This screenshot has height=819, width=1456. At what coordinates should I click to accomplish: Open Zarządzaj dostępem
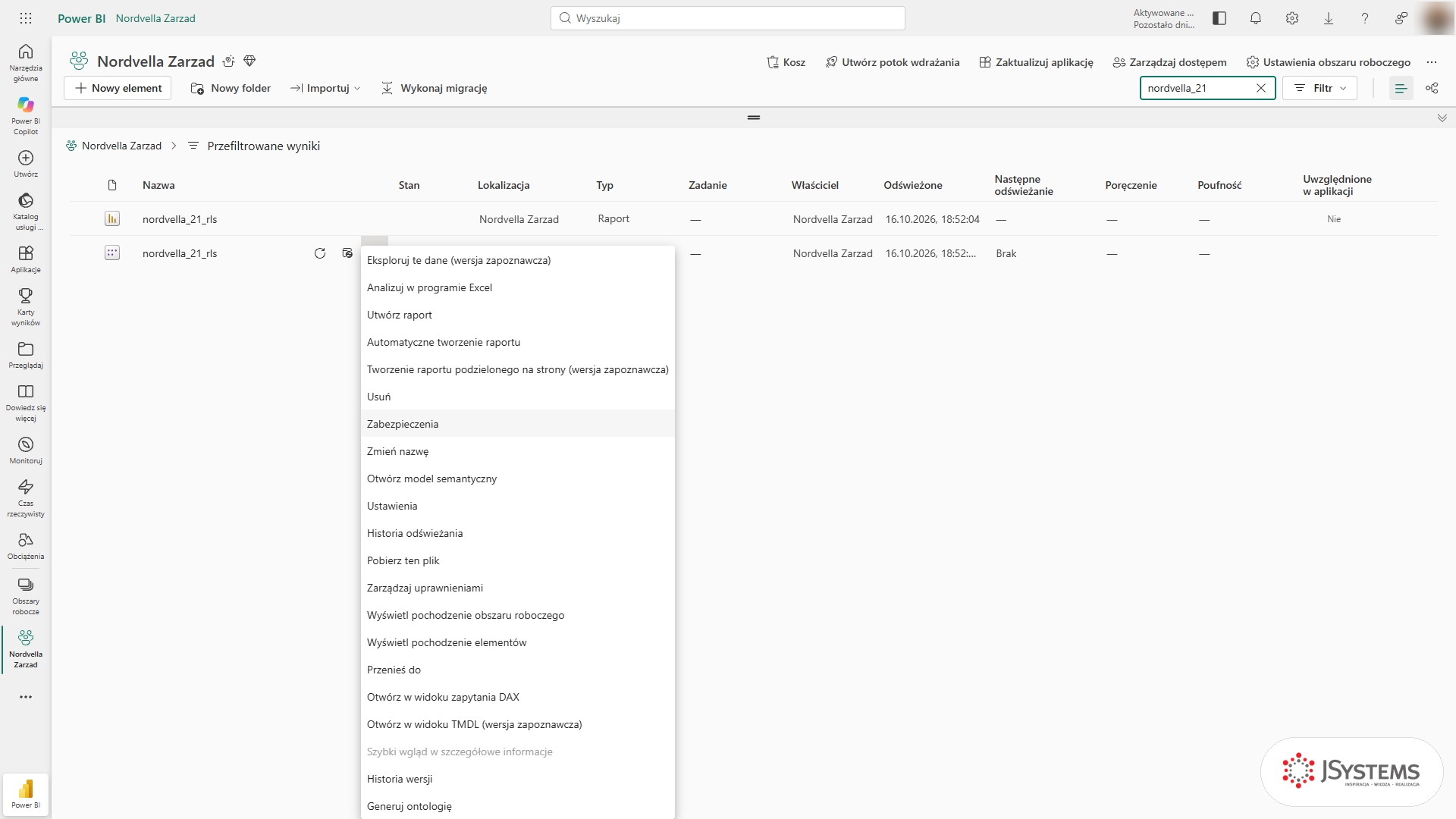pyautogui.click(x=1169, y=62)
